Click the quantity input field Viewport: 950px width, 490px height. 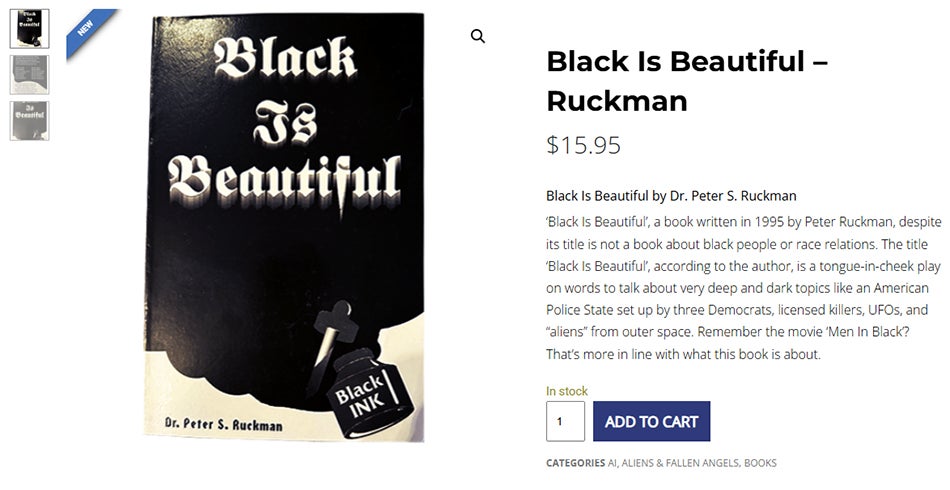pyautogui.click(x=565, y=421)
